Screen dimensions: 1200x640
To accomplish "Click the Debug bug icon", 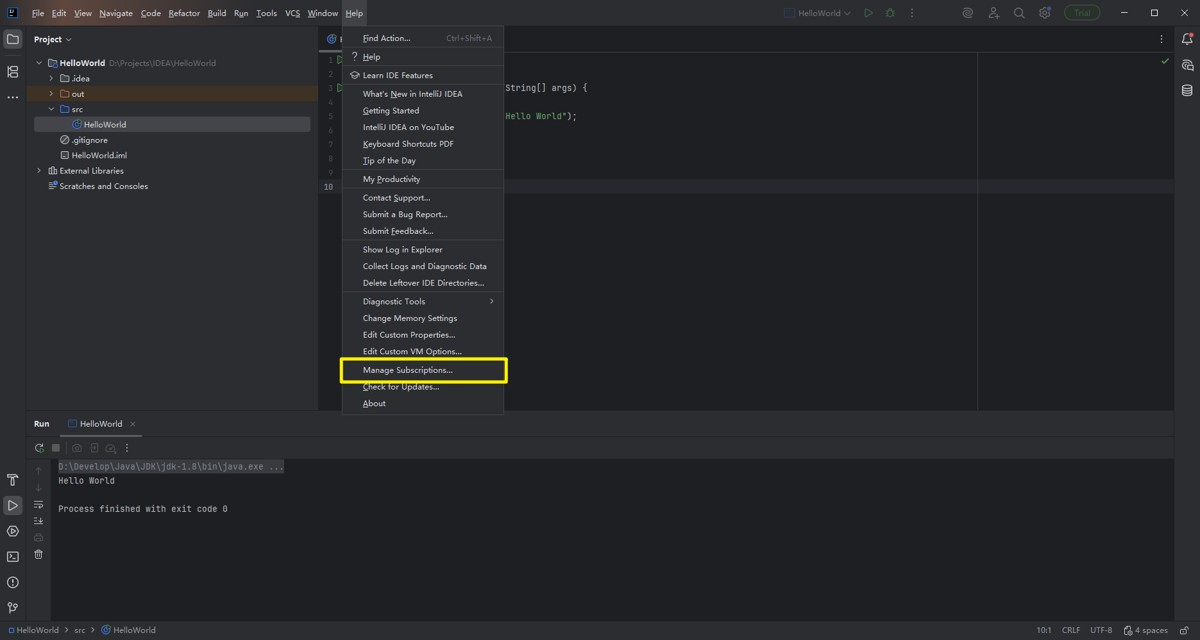I will tap(890, 13).
